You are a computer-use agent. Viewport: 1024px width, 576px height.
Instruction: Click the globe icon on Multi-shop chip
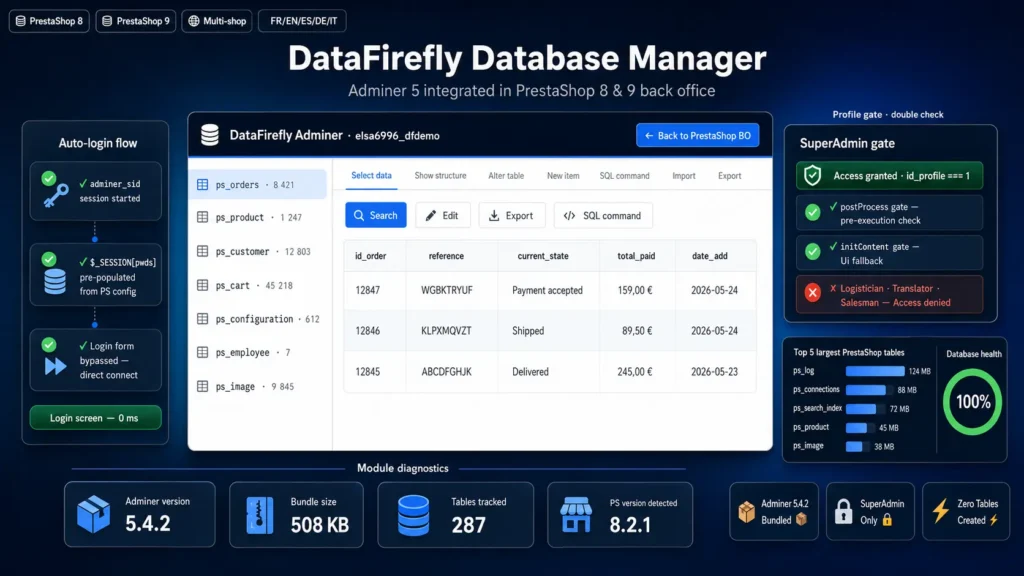coord(194,21)
